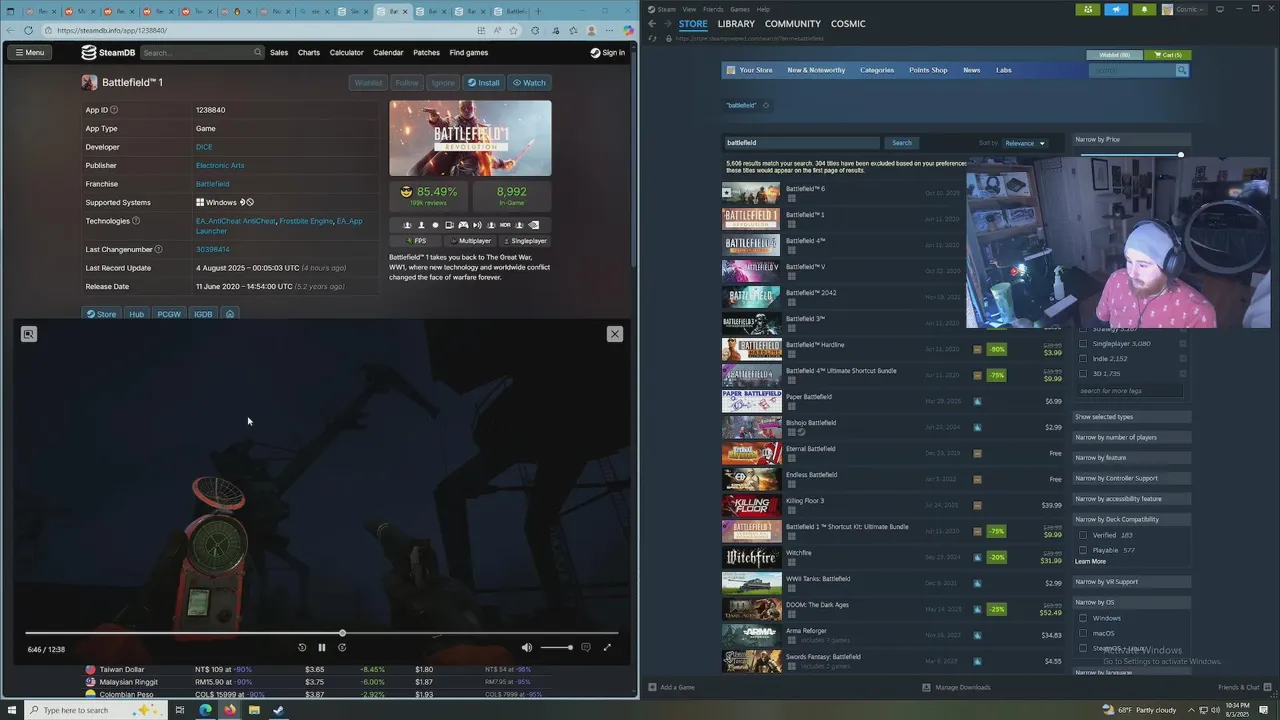Mute the video volume speaker icon

(527, 648)
